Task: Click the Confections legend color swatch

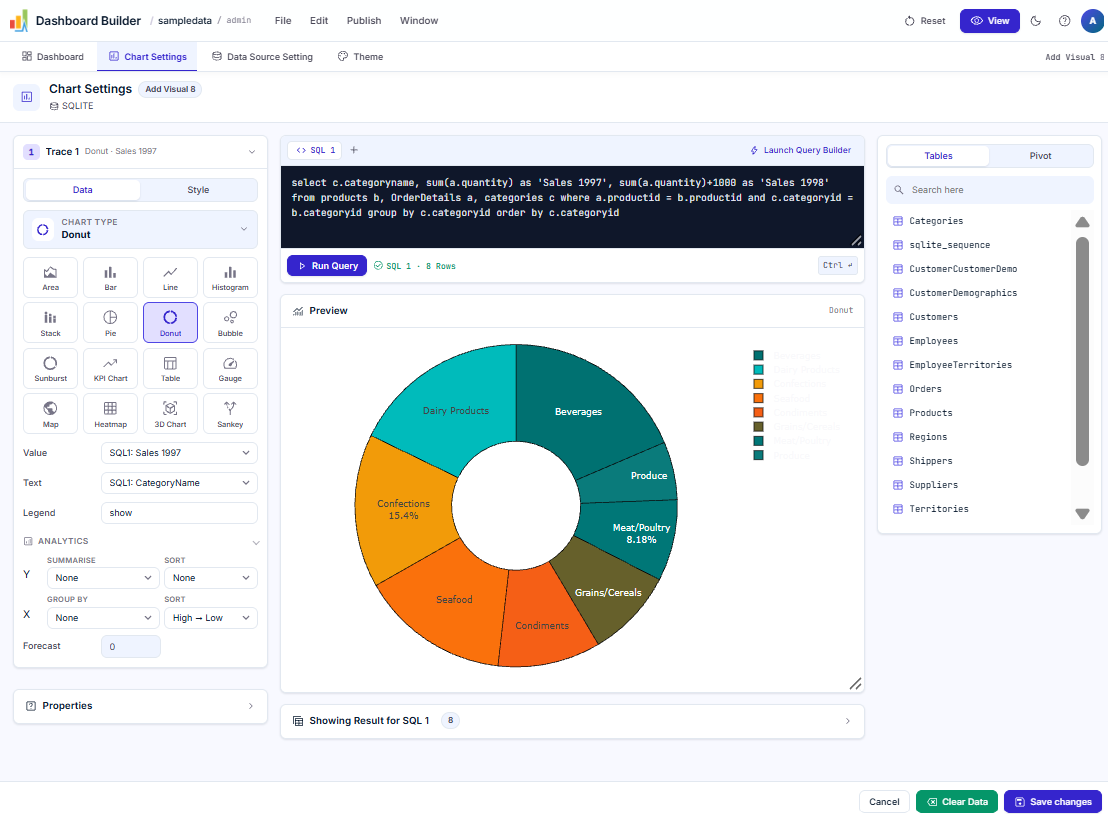Action: click(x=758, y=384)
